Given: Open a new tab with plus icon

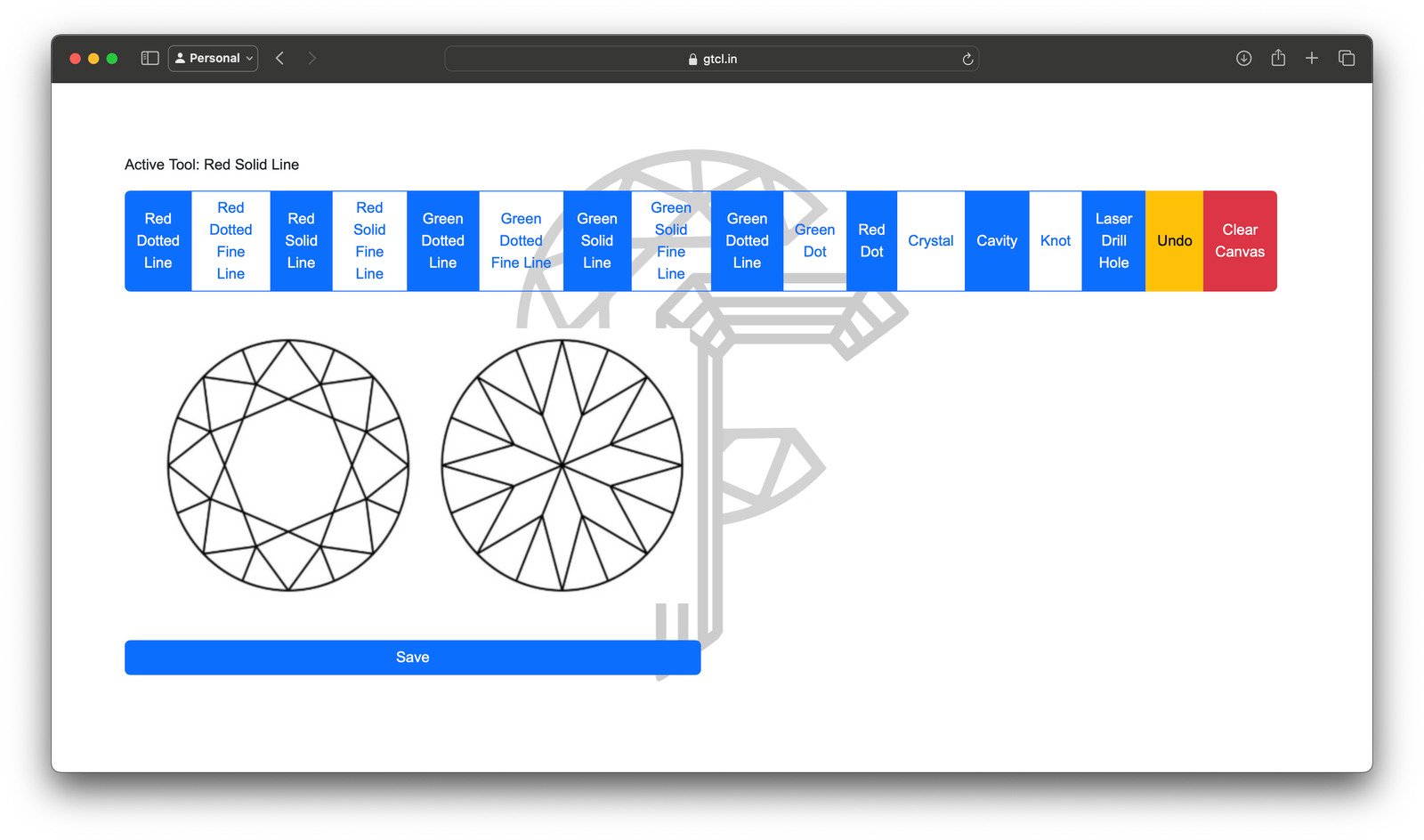Looking at the screenshot, I should tap(1312, 58).
